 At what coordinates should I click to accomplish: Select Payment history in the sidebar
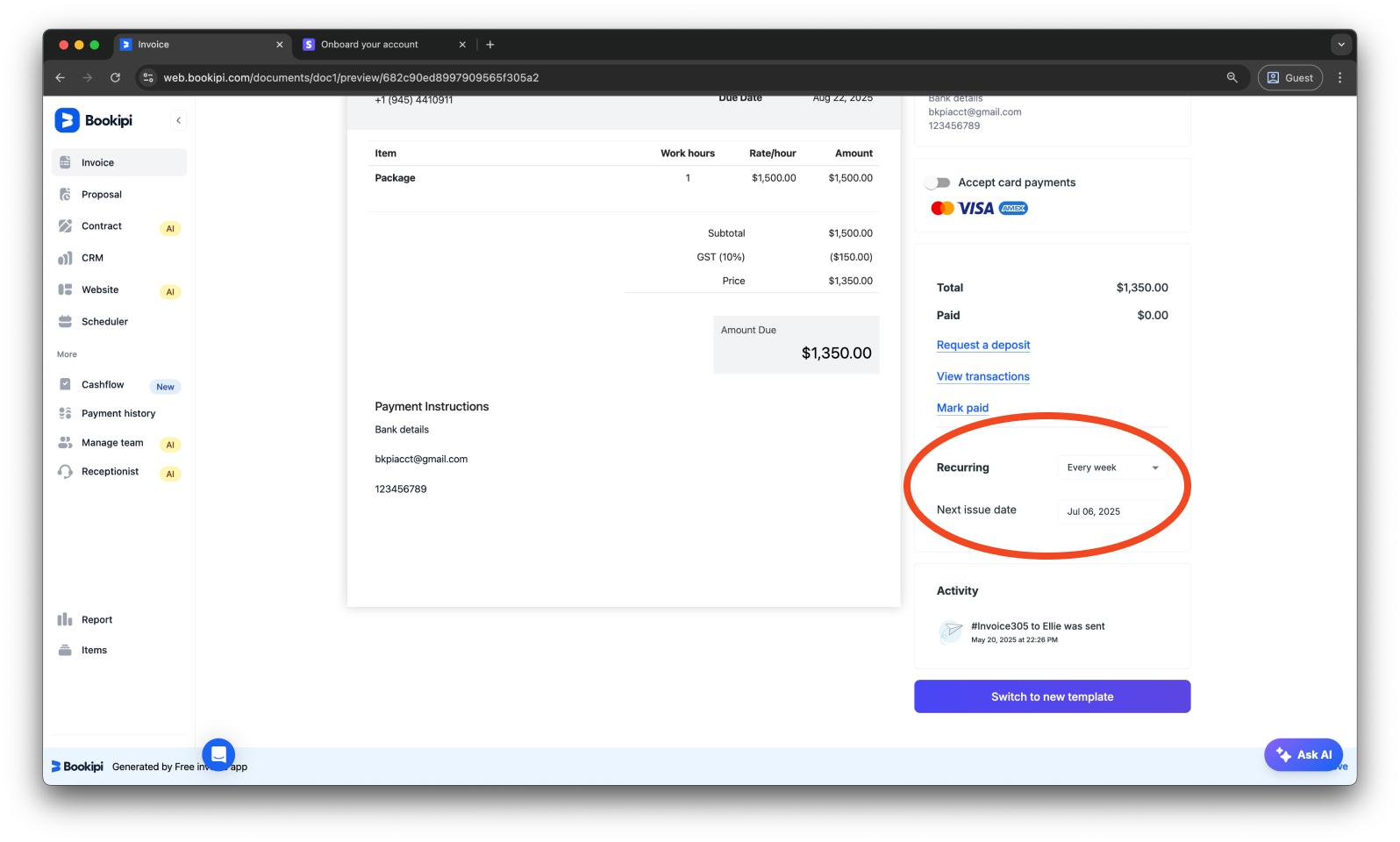pos(119,413)
